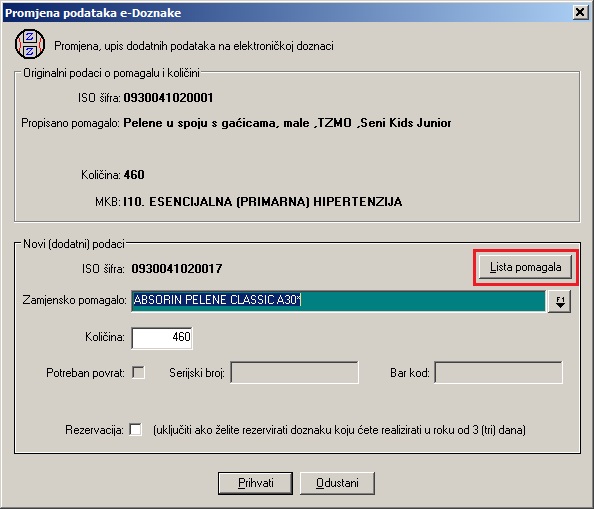
Task: Tick the Rezervacija checkbox
Action: [136, 429]
